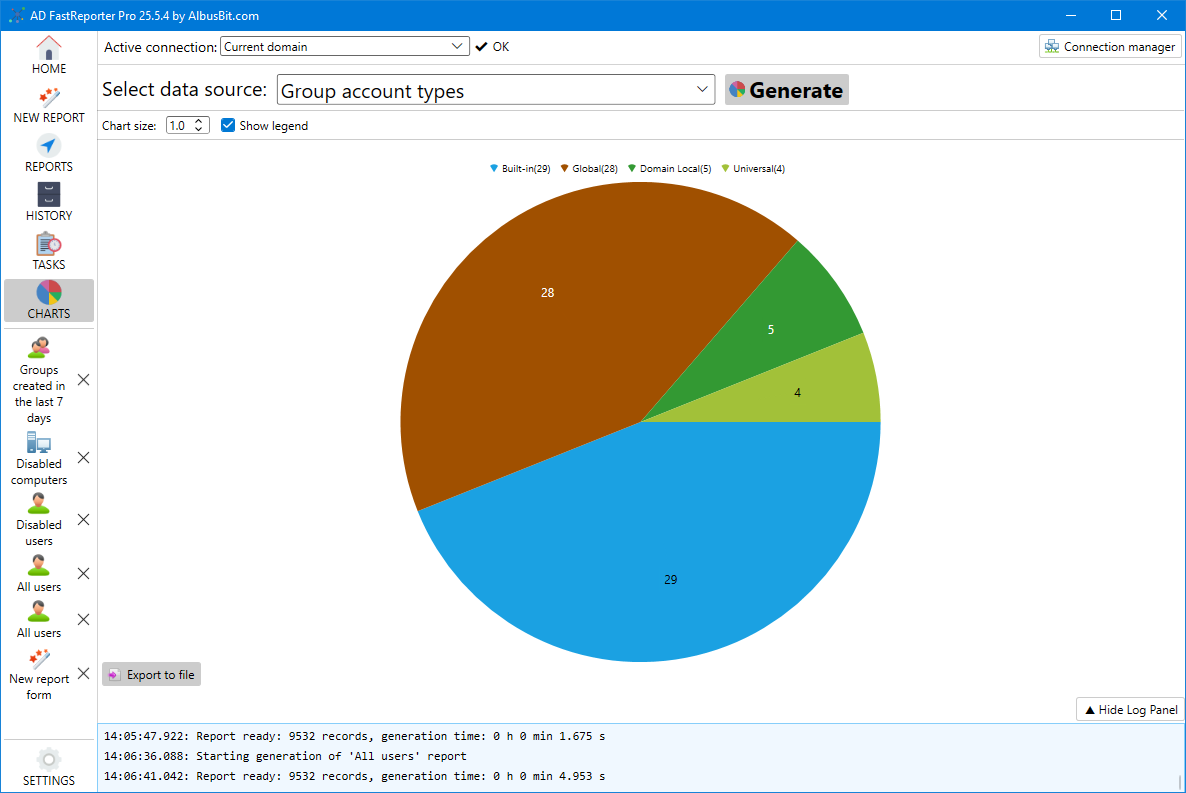This screenshot has width=1186, height=793.
Task: Minimize the AD FastReporter window
Action: click(x=1071, y=15)
